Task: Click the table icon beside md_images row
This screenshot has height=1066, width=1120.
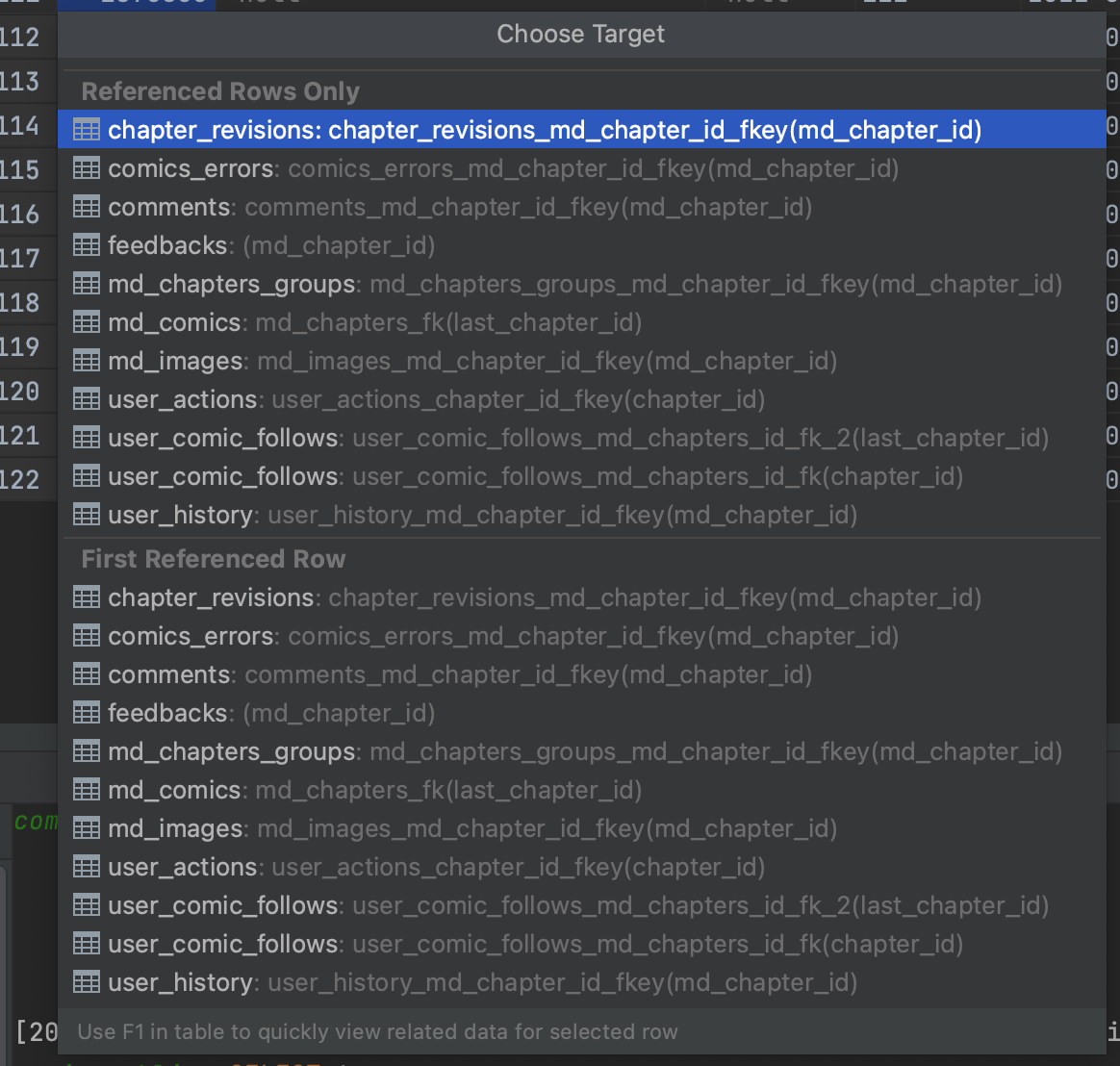Action: click(x=86, y=360)
